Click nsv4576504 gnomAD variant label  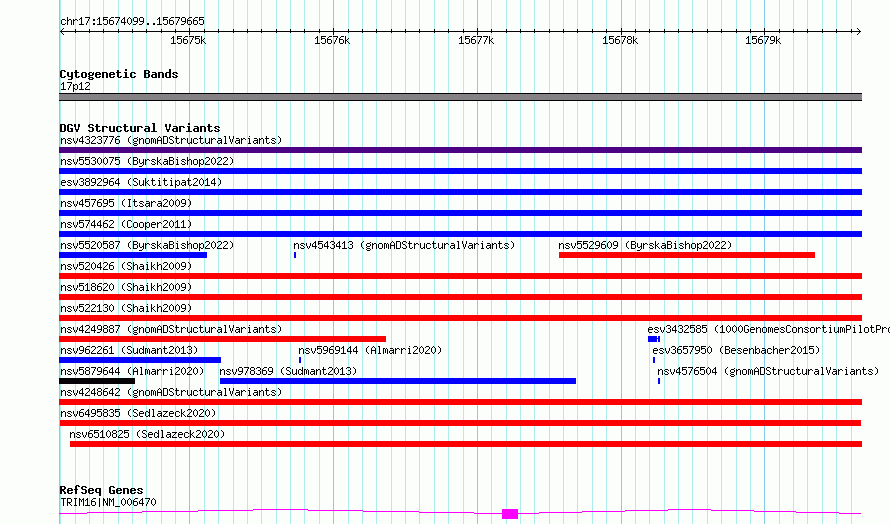[x=768, y=371]
